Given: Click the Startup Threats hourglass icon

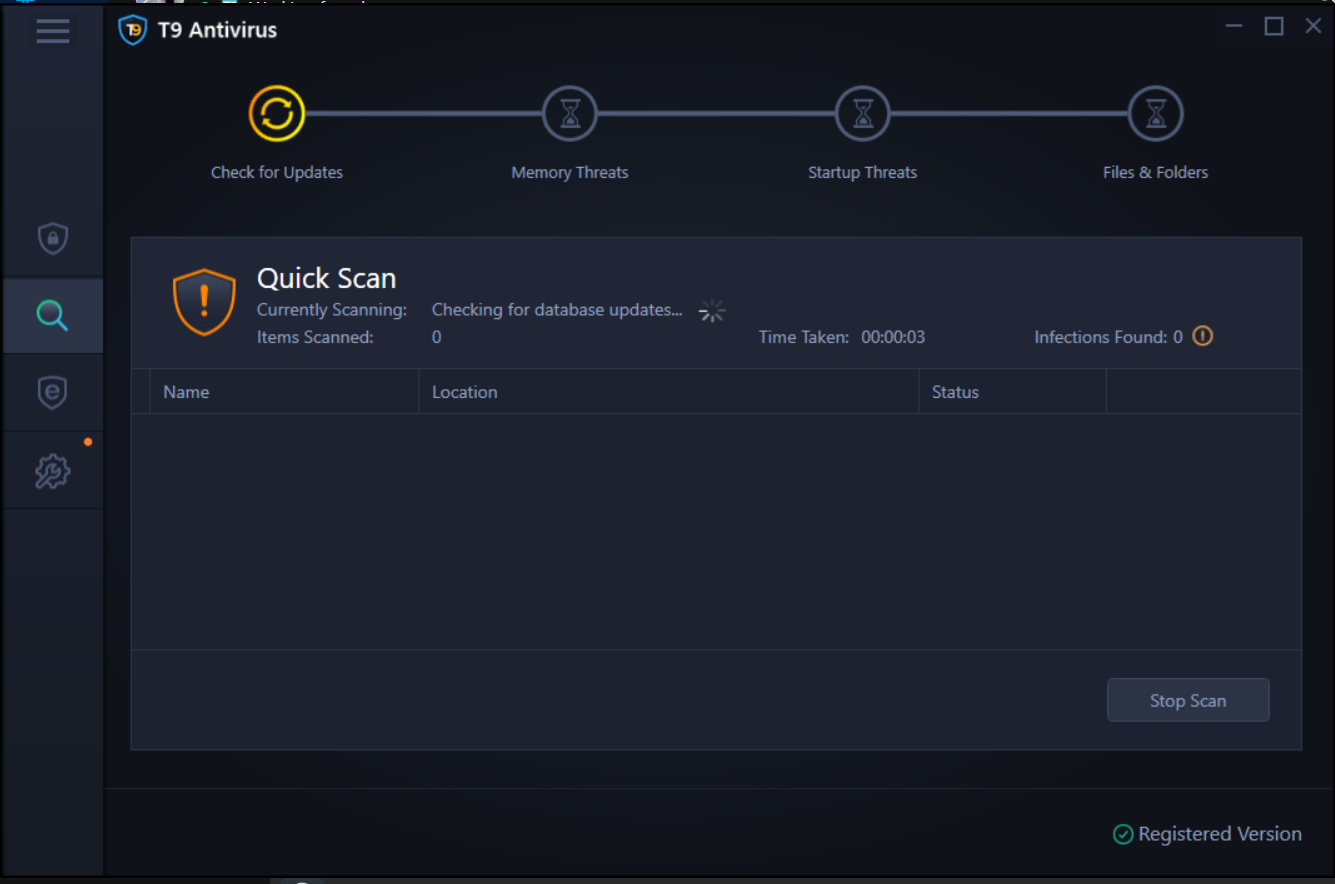Looking at the screenshot, I should (862, 113).
